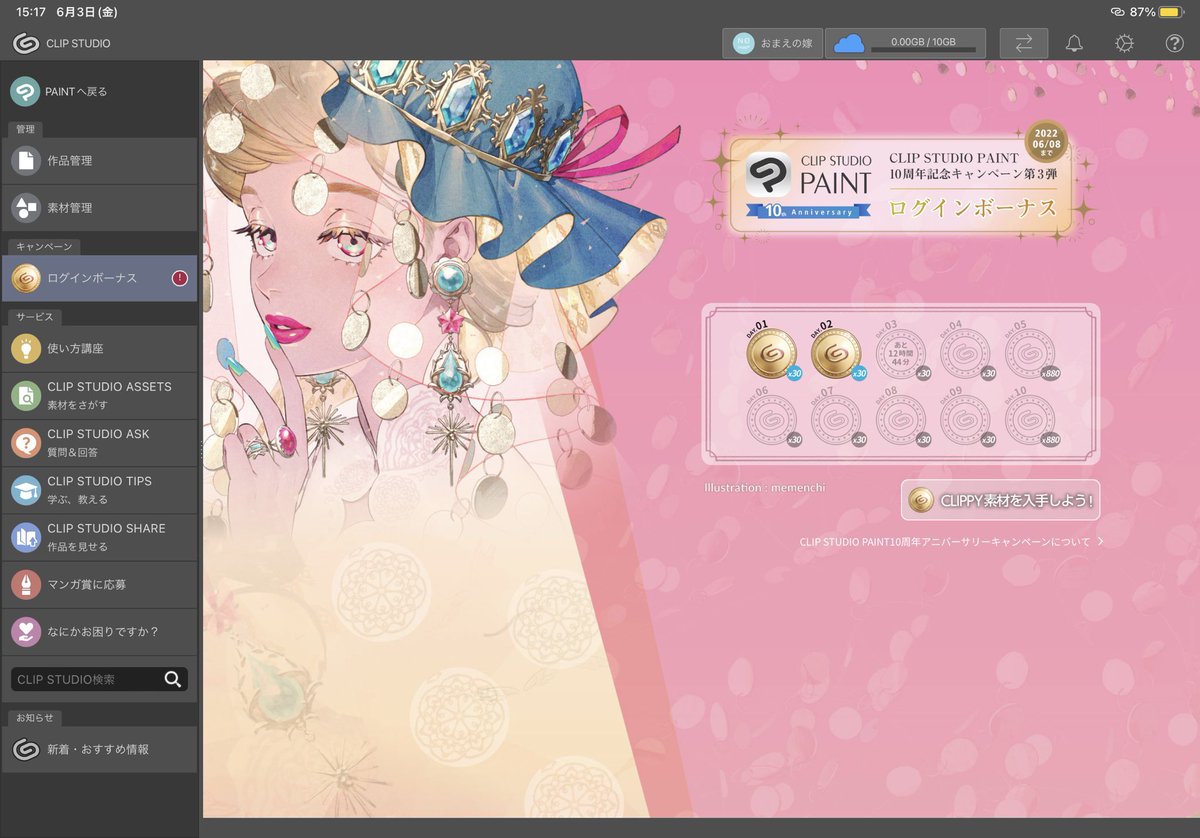Click the CLIP STUDIO TIPS graduation cap icon
Viewport: 1200px width, 838px height.
click(x=25, y=489)
